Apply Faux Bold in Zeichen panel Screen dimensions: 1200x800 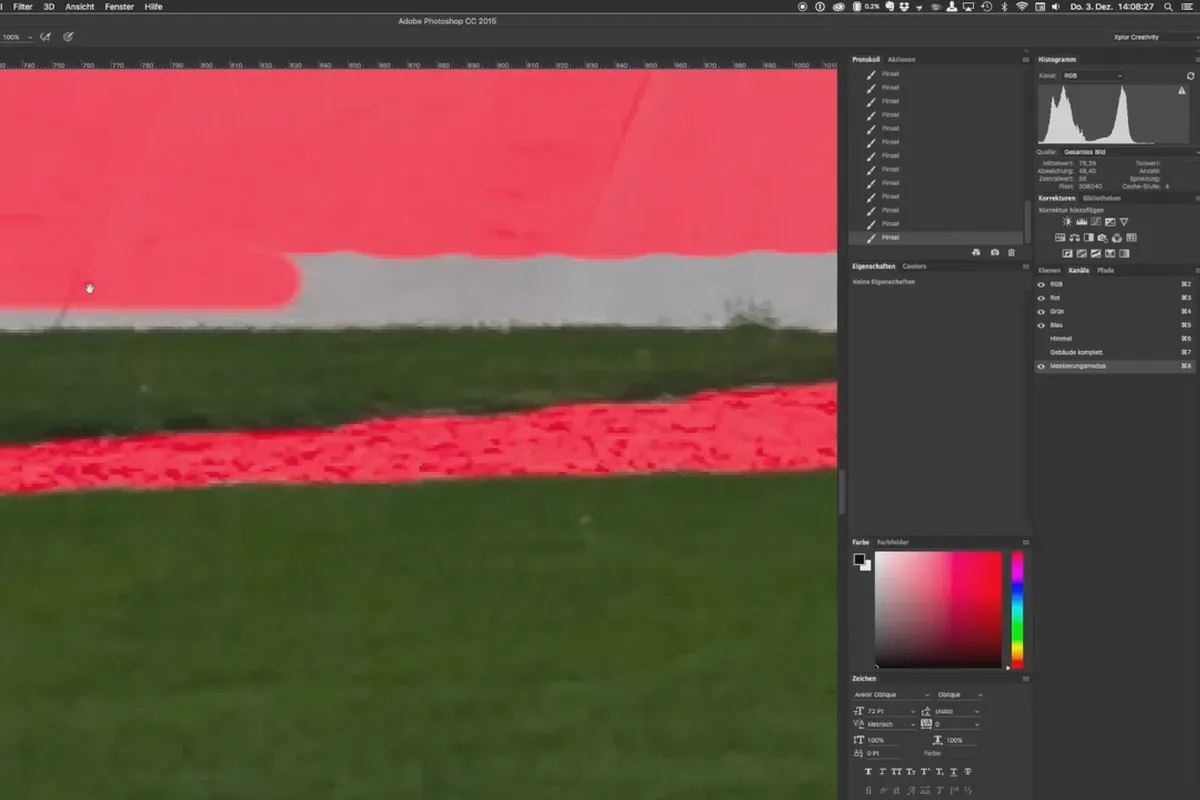(867, 772)
